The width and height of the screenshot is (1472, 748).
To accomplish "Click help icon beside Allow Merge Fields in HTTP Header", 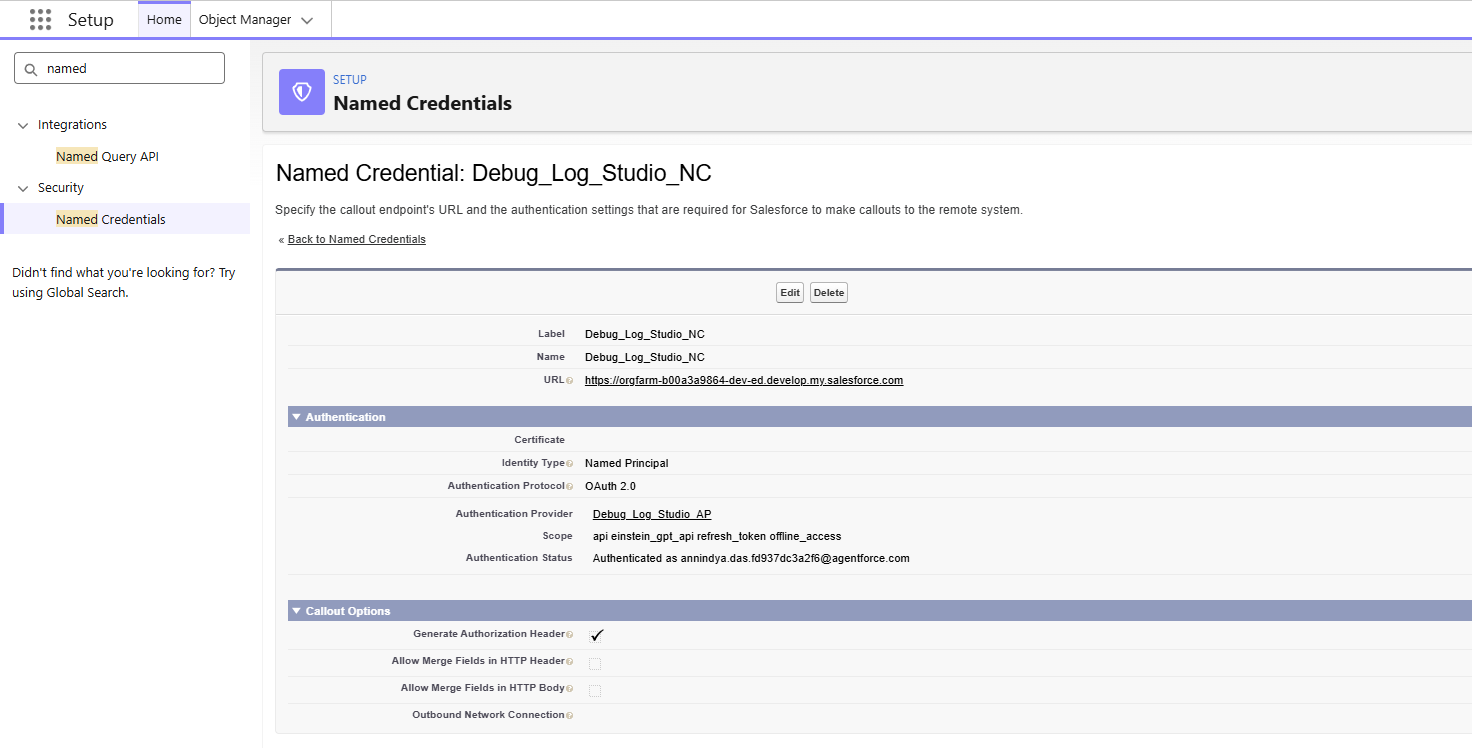I will [x=569, y=662].
